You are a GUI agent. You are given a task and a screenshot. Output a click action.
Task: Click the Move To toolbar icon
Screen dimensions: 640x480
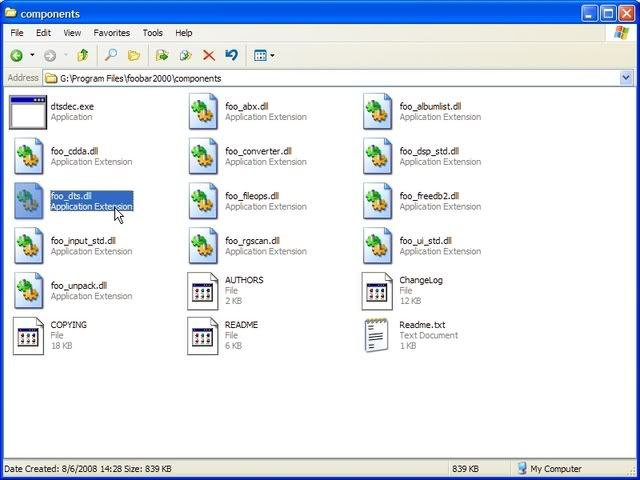tap(162, 55)
